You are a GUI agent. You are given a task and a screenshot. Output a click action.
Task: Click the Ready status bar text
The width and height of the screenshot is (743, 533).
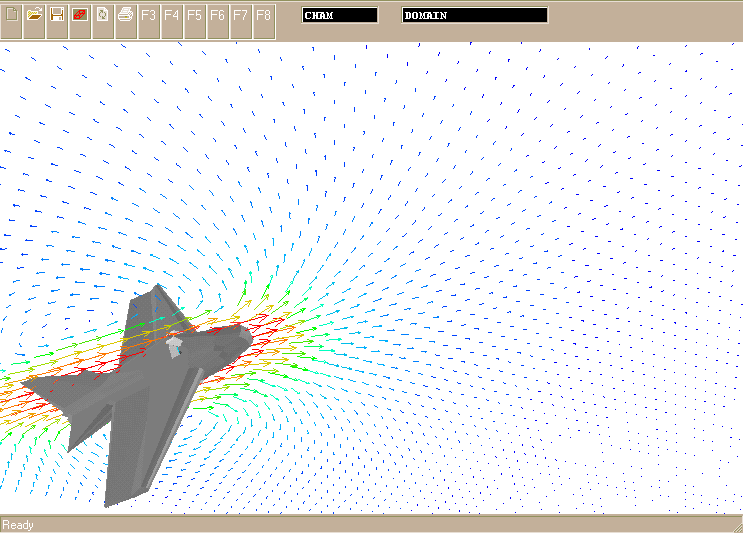[18, 525]
